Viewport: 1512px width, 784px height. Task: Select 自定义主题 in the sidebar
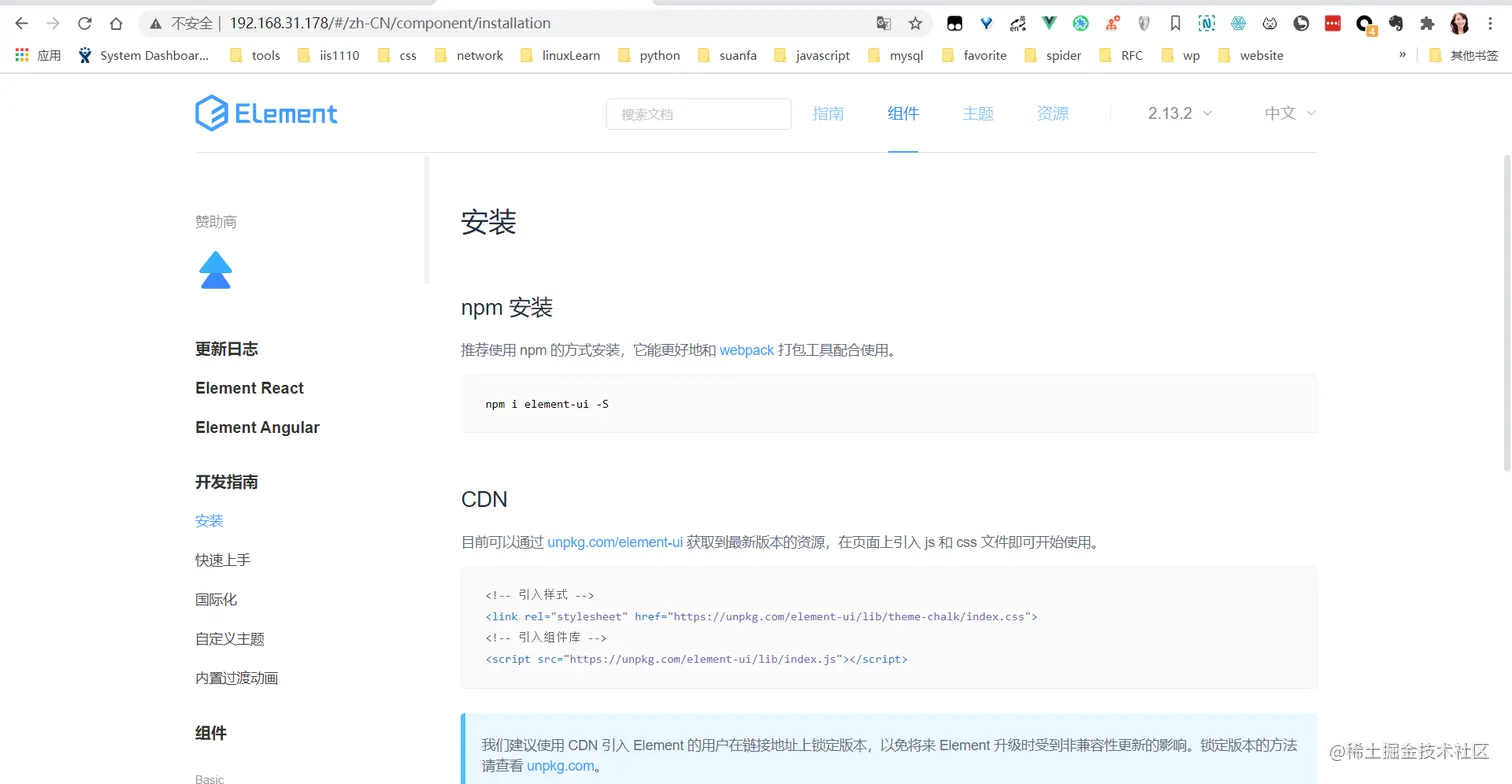click(x=230, y=638)
